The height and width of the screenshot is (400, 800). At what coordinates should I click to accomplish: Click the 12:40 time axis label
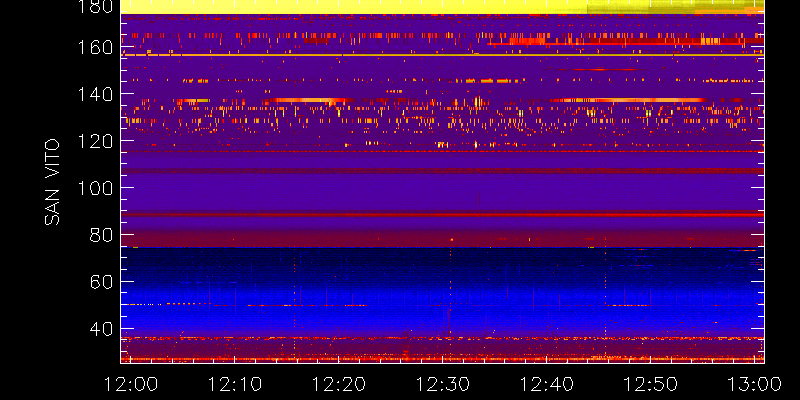[x=547, y=384]
